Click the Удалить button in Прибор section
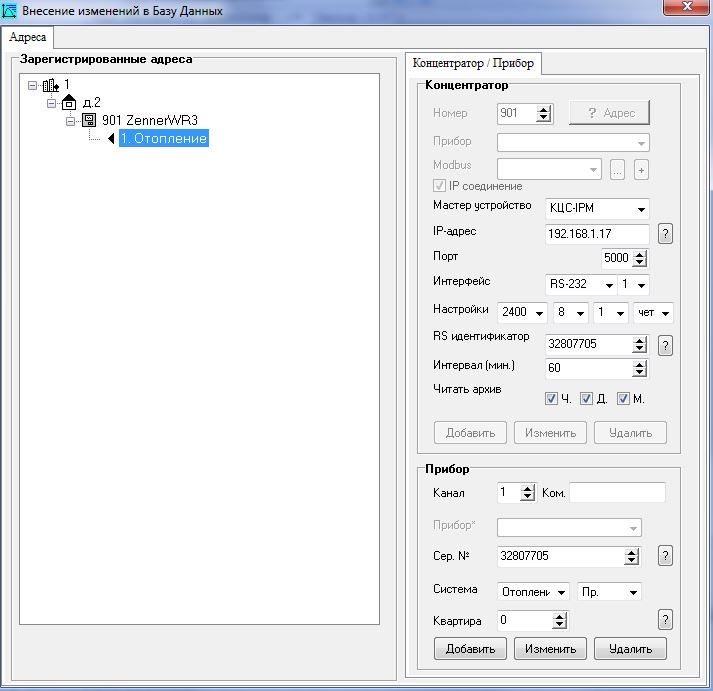Viewport: 713px width, 691px height. tap(630, 649)
